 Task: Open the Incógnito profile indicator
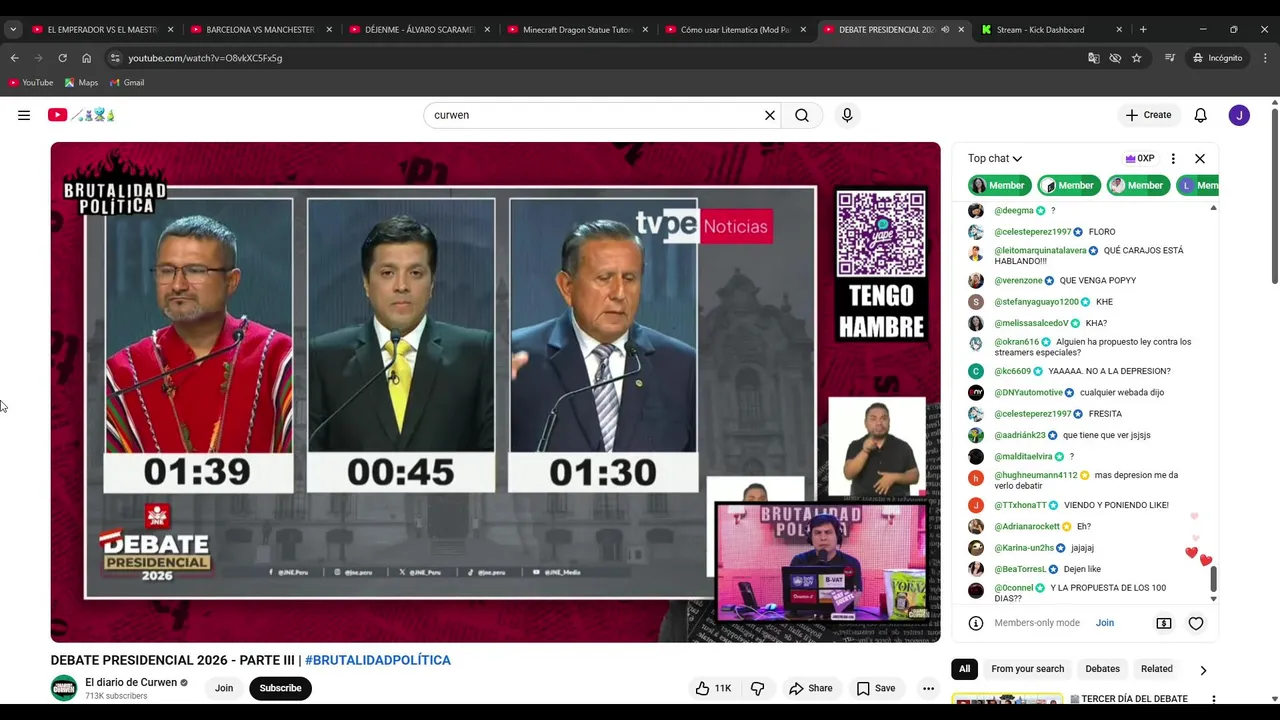point(1217,58)
